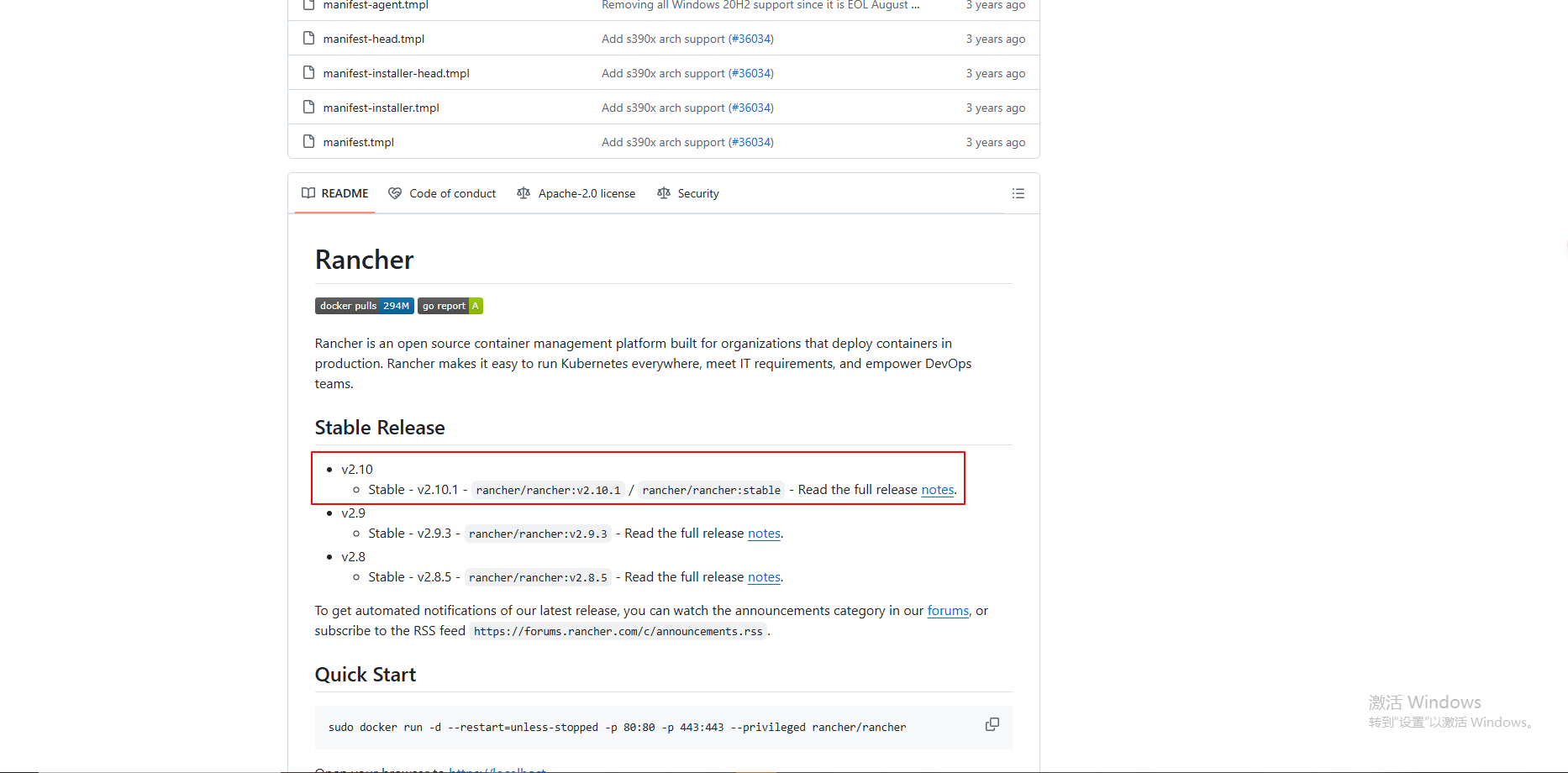The image size is (1568, 773).
Task: Click the Quick Start heading
Action: 366,675
